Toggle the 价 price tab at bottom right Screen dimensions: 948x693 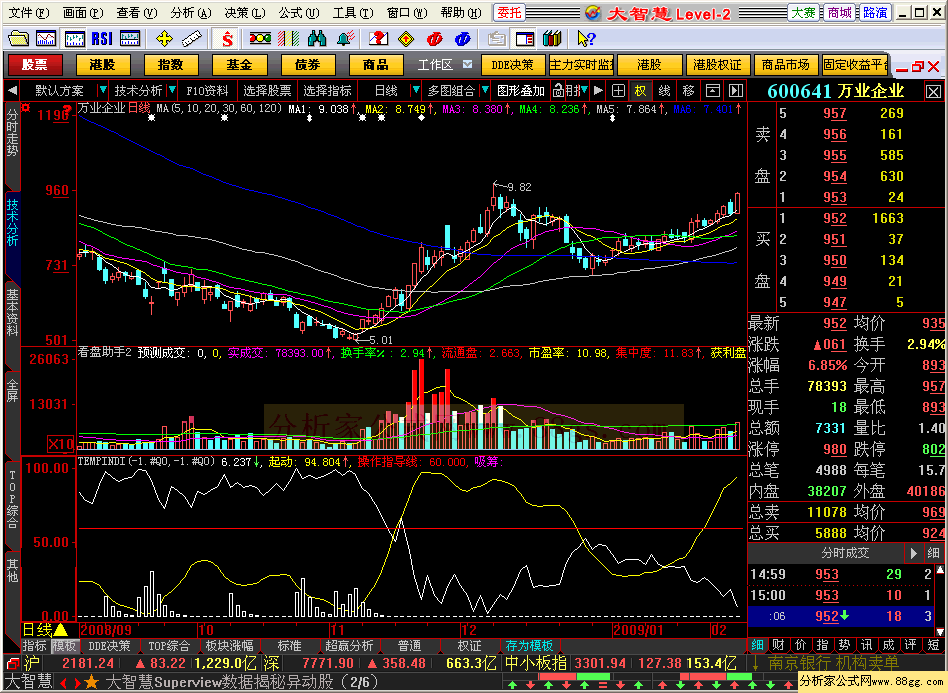coord(800,645)
